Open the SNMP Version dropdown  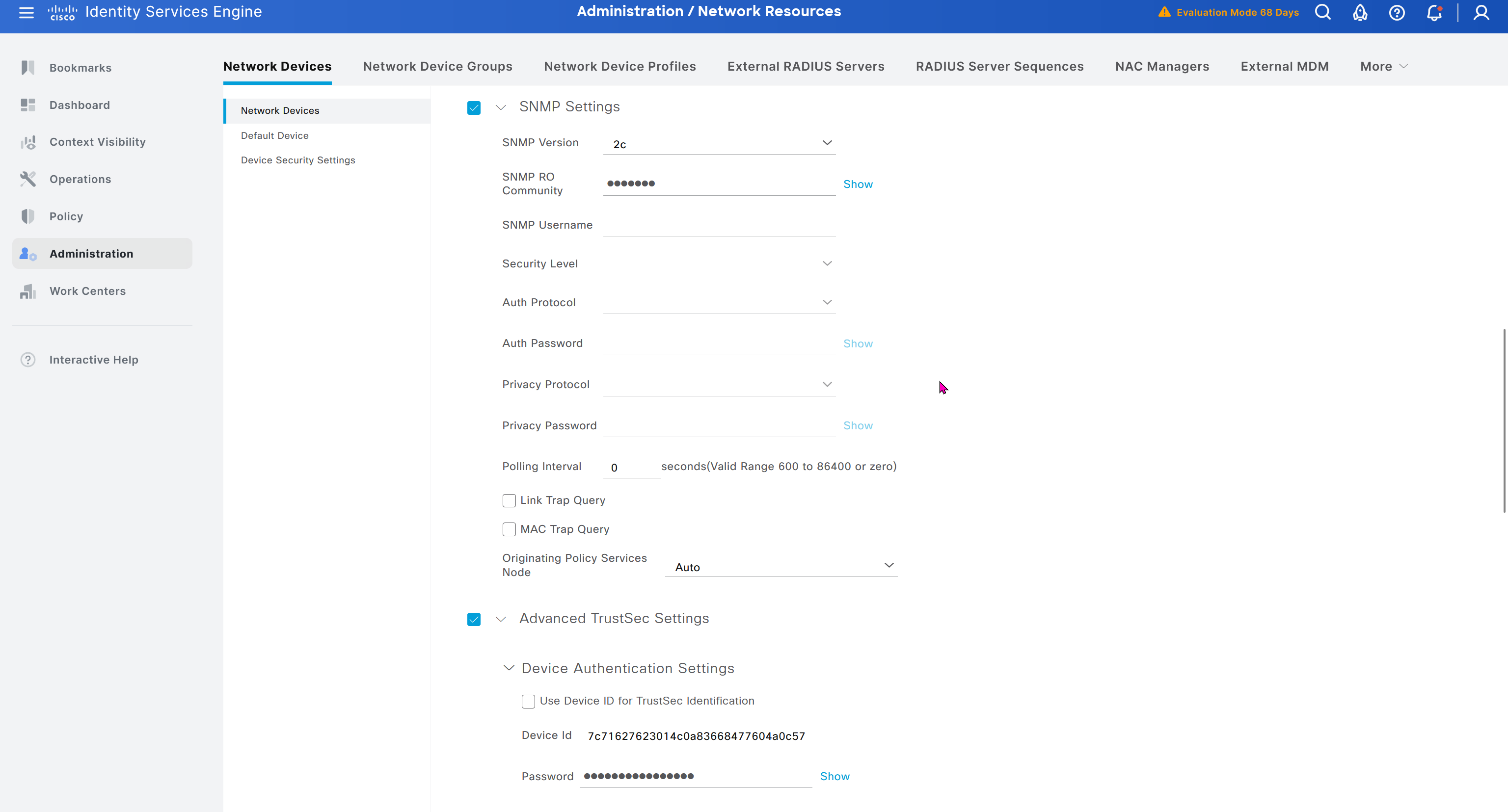pos(719,143)
